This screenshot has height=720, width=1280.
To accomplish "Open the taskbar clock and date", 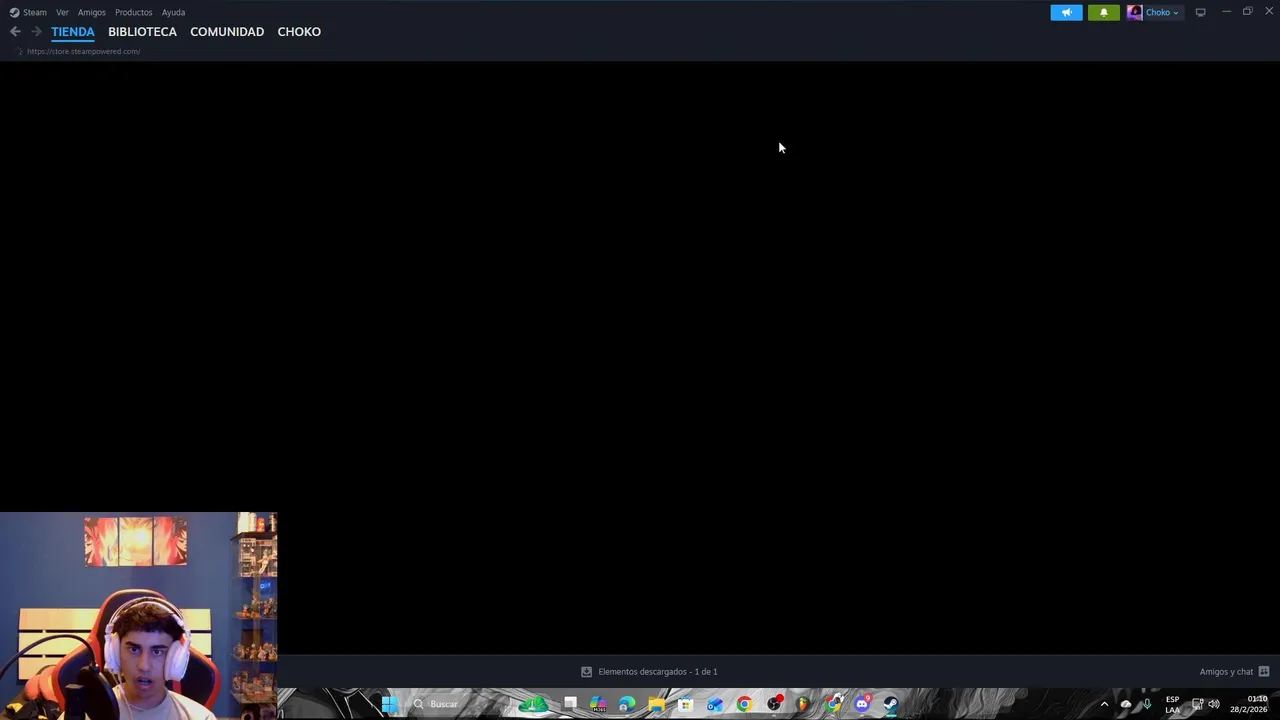I will (x=1249, y=704).
